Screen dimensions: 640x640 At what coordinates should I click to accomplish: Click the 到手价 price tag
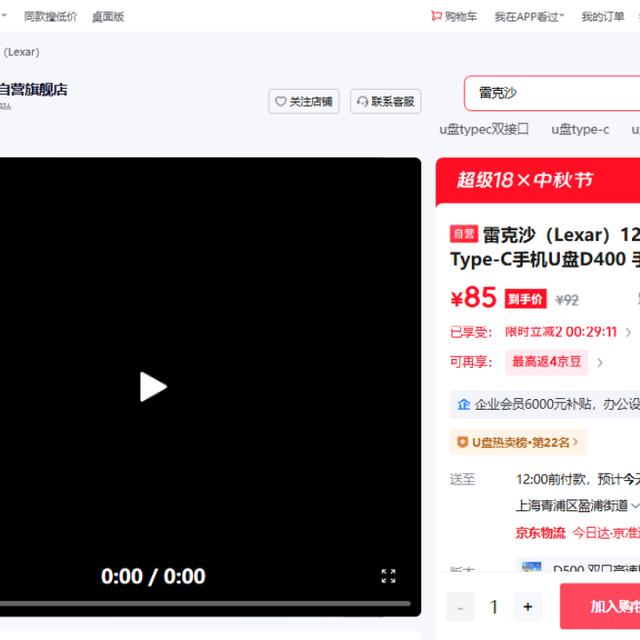526,299
